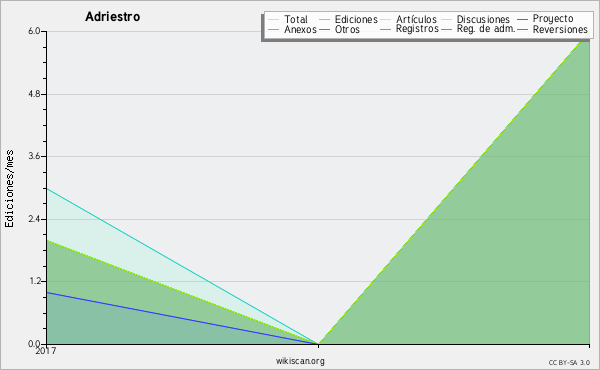Click the cyan Total color line in legend
Screen dimensions: 600x370
coord(274,20)
